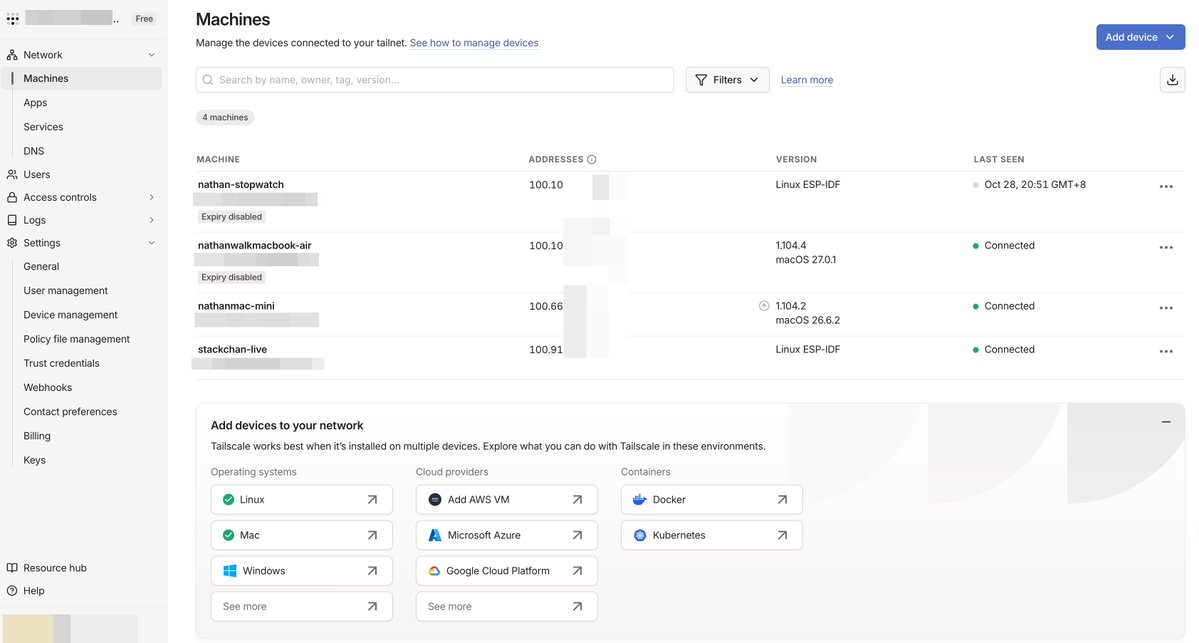The width and height of the screenshot is (1199, 643).
Task: Click the Resource hub book icon
Action: tap(11, 568)
